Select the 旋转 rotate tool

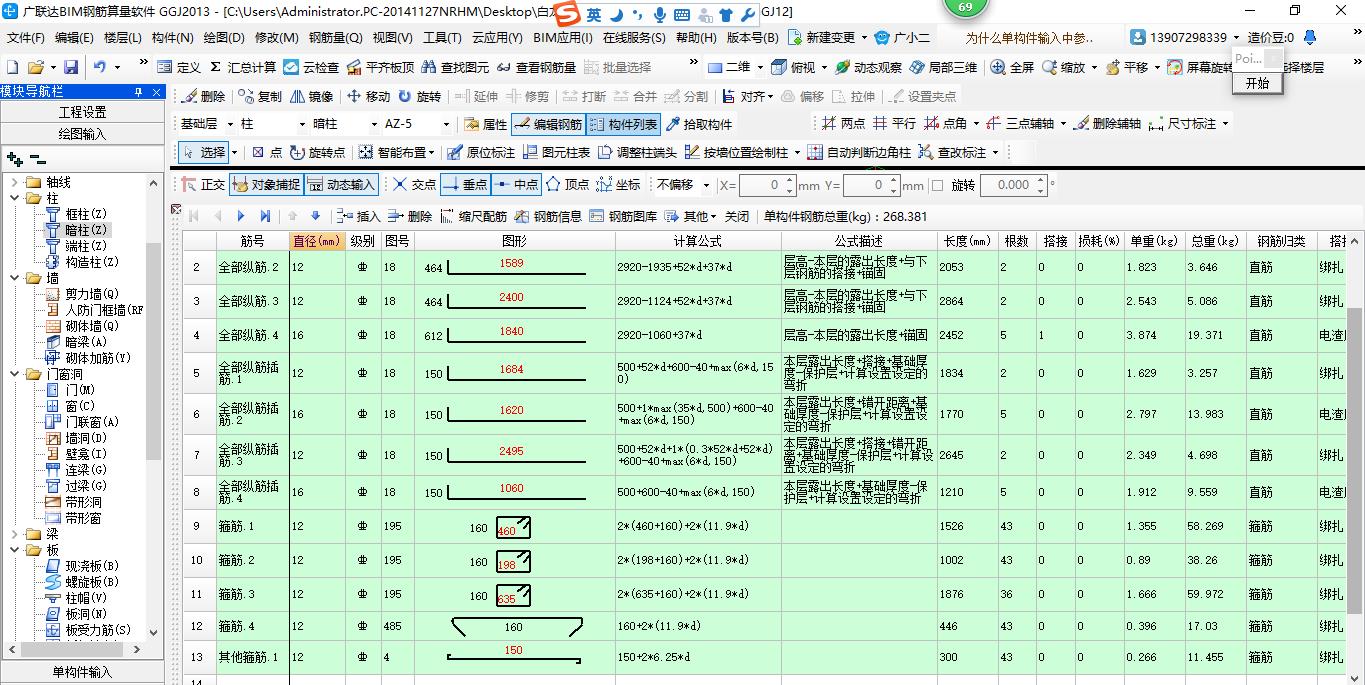419,96
